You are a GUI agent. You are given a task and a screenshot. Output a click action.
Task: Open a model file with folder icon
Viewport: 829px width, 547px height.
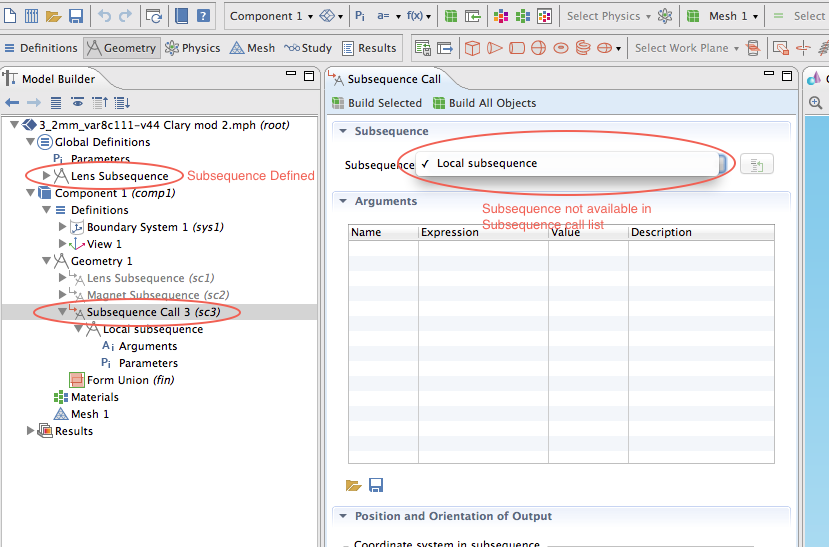[x=53, y=16]
